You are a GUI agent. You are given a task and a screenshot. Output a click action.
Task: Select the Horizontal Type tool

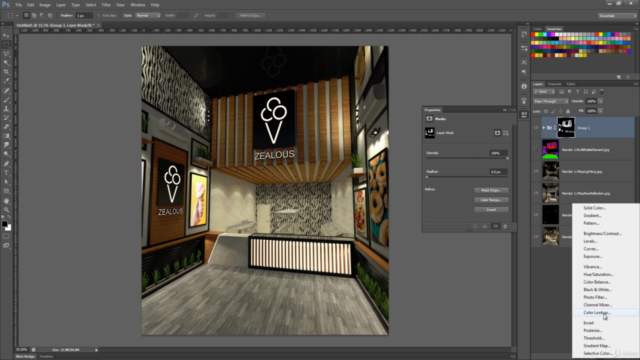7,173
